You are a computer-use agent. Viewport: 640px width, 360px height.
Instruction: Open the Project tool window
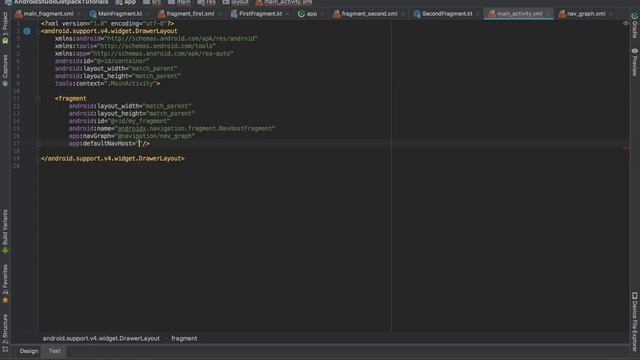tap(5, 28)
